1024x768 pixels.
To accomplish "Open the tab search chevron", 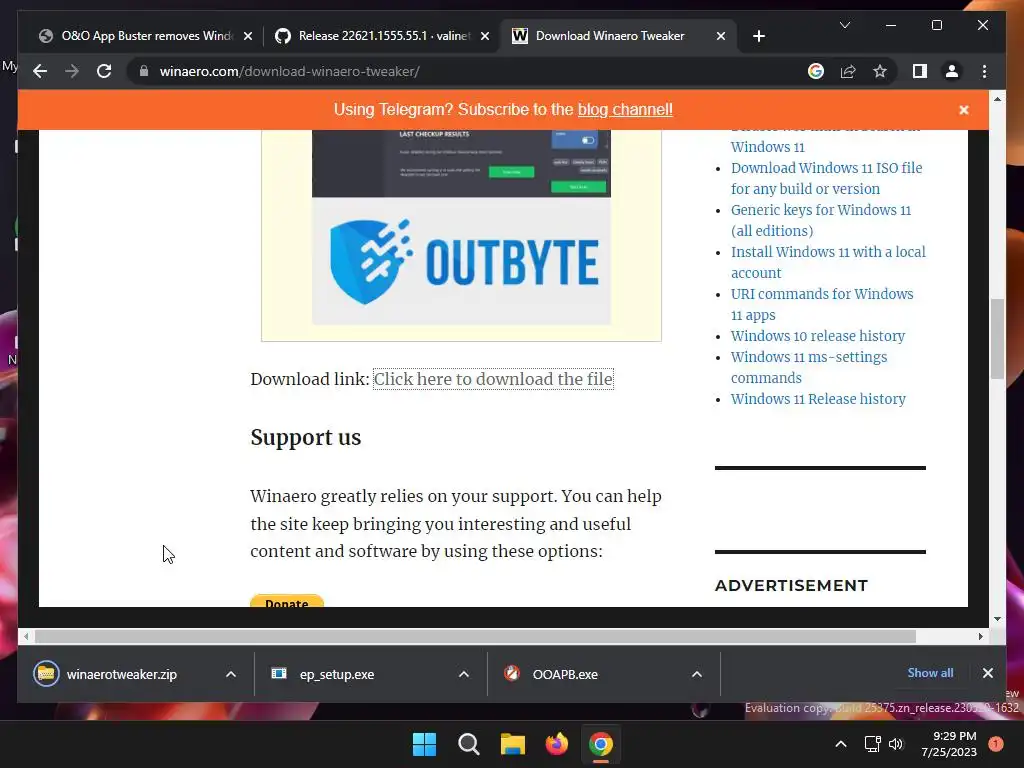I will 844,25.
